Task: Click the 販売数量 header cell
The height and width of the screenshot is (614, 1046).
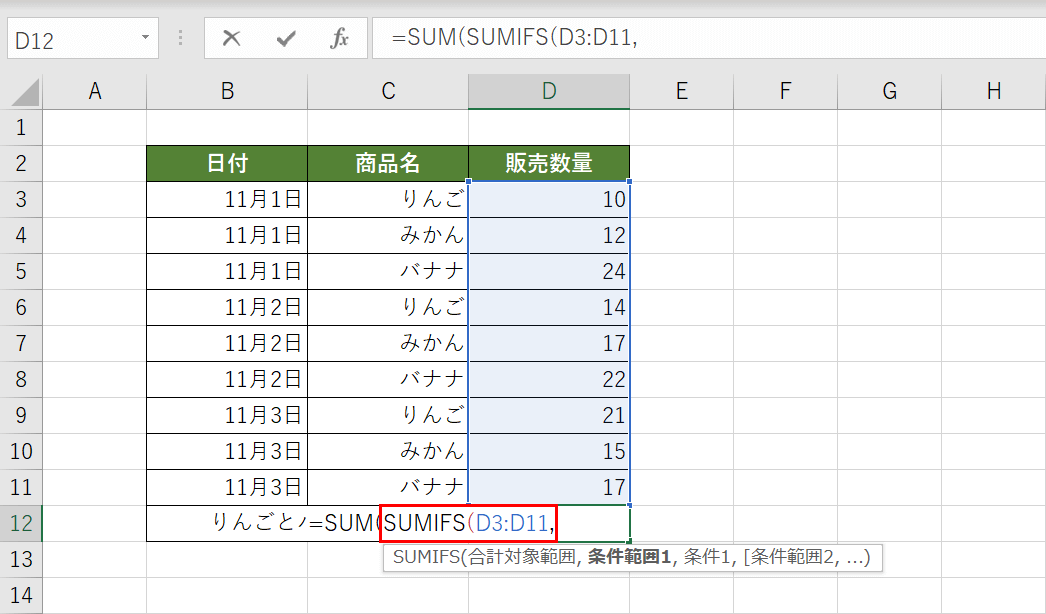Action: [x=548, y=163]
